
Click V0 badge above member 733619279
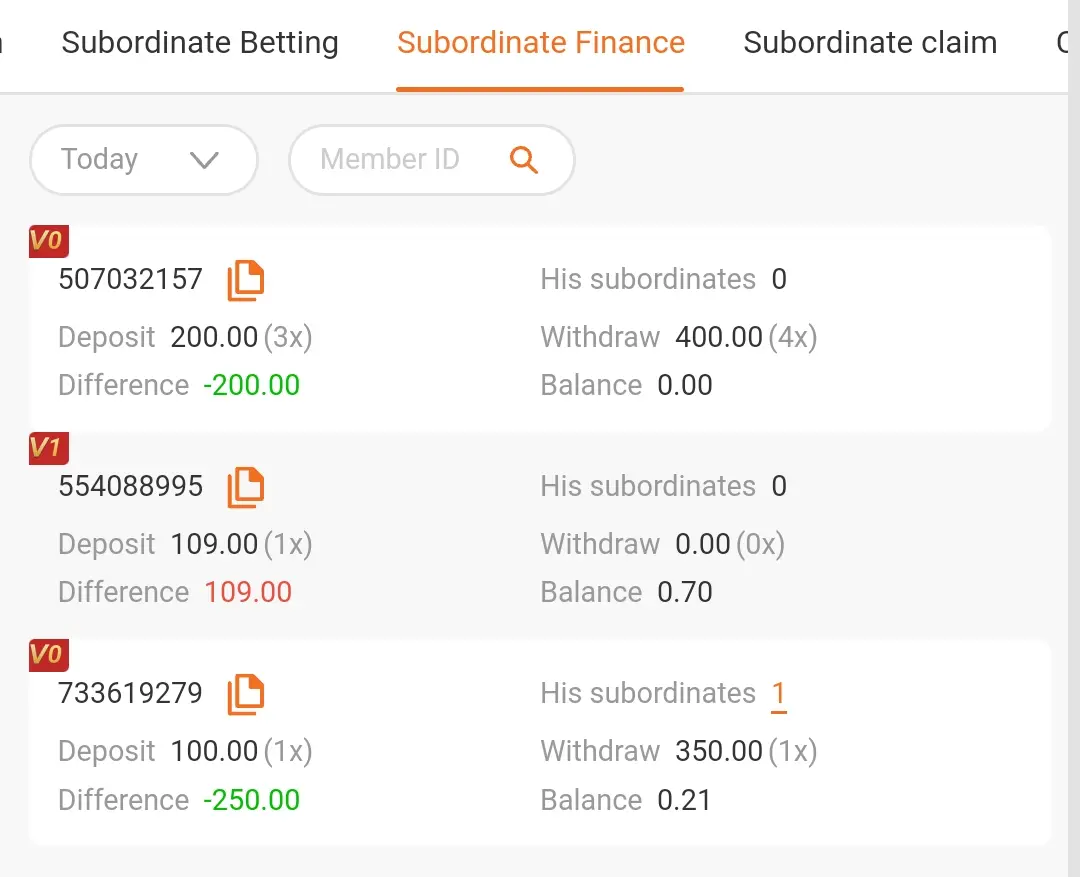click(x=49, y=654)
